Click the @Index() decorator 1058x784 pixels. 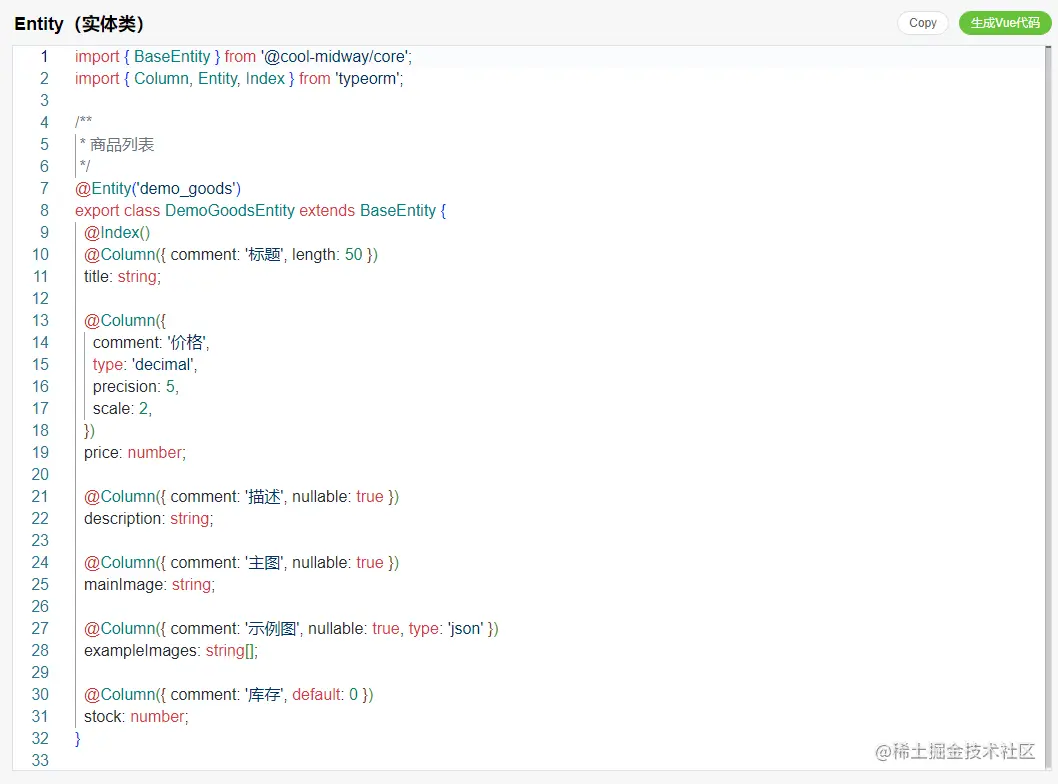pyautogui.click(x=117, y=233)
